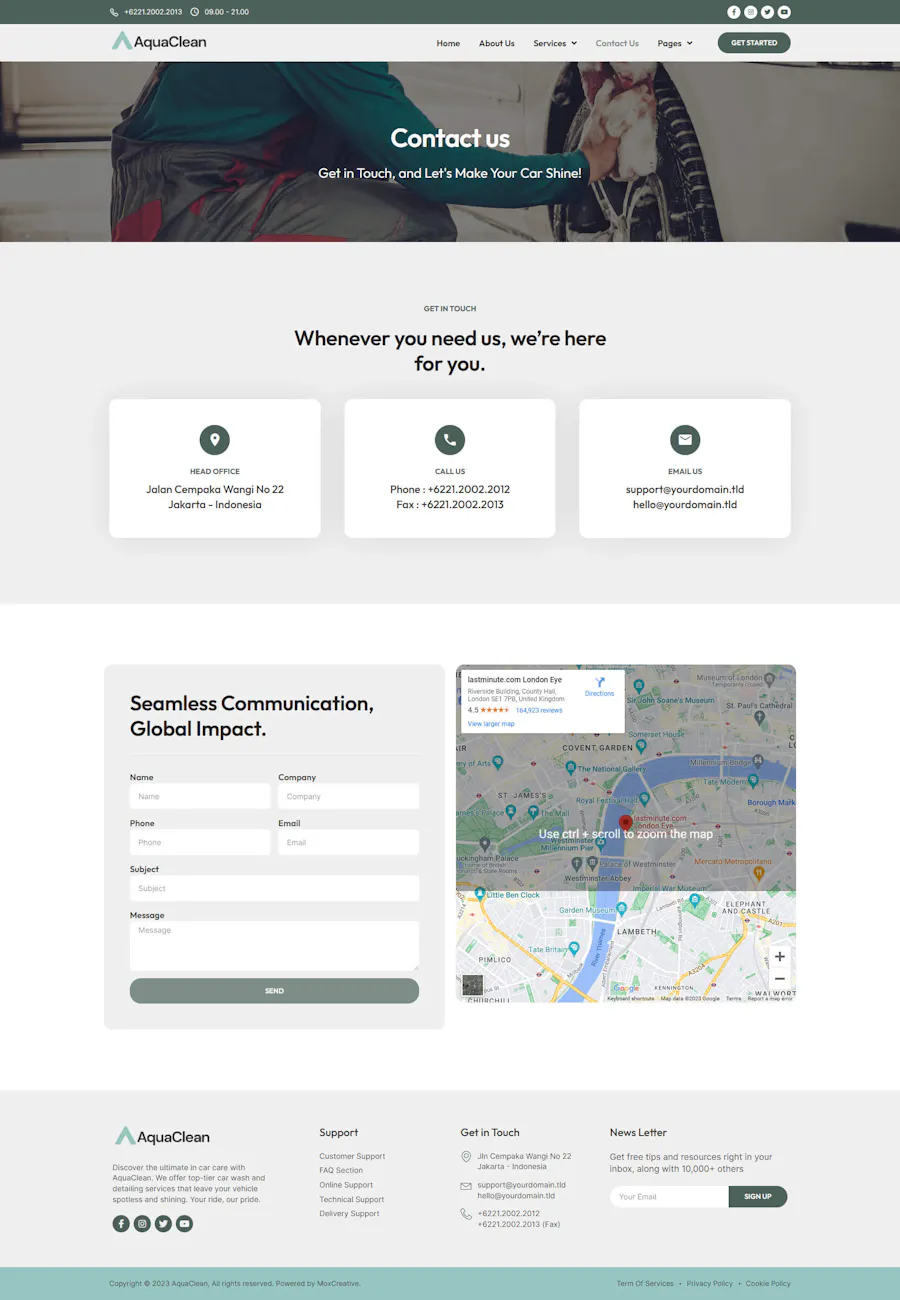Open Instagram from the top bar icons
This screenshot has height=1300, width=900.
pos(751,12)
